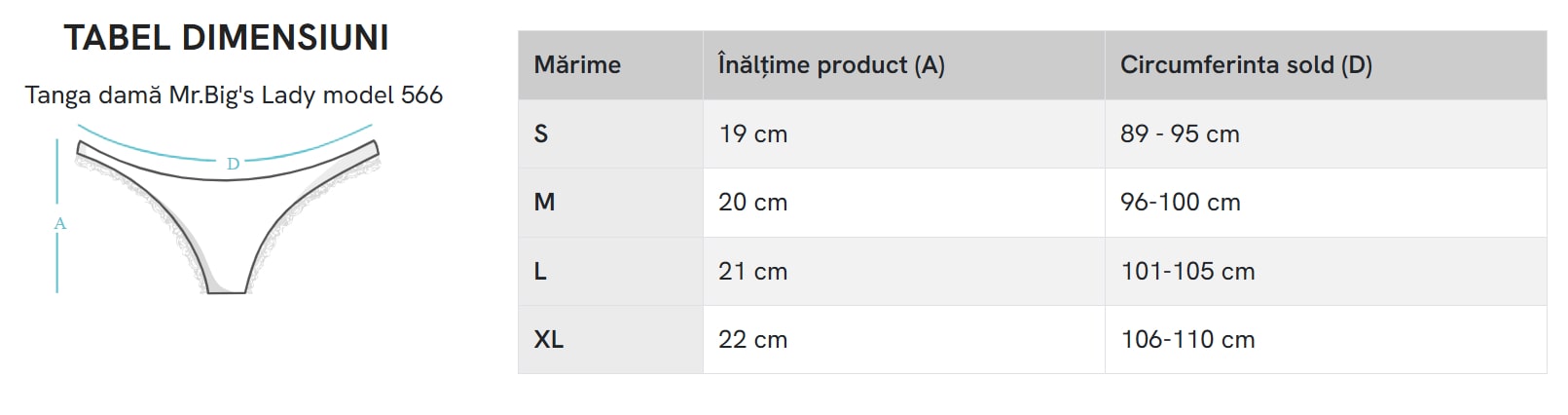Click the XL size row label
This screenshot has height=415, width=1568.
548,340
